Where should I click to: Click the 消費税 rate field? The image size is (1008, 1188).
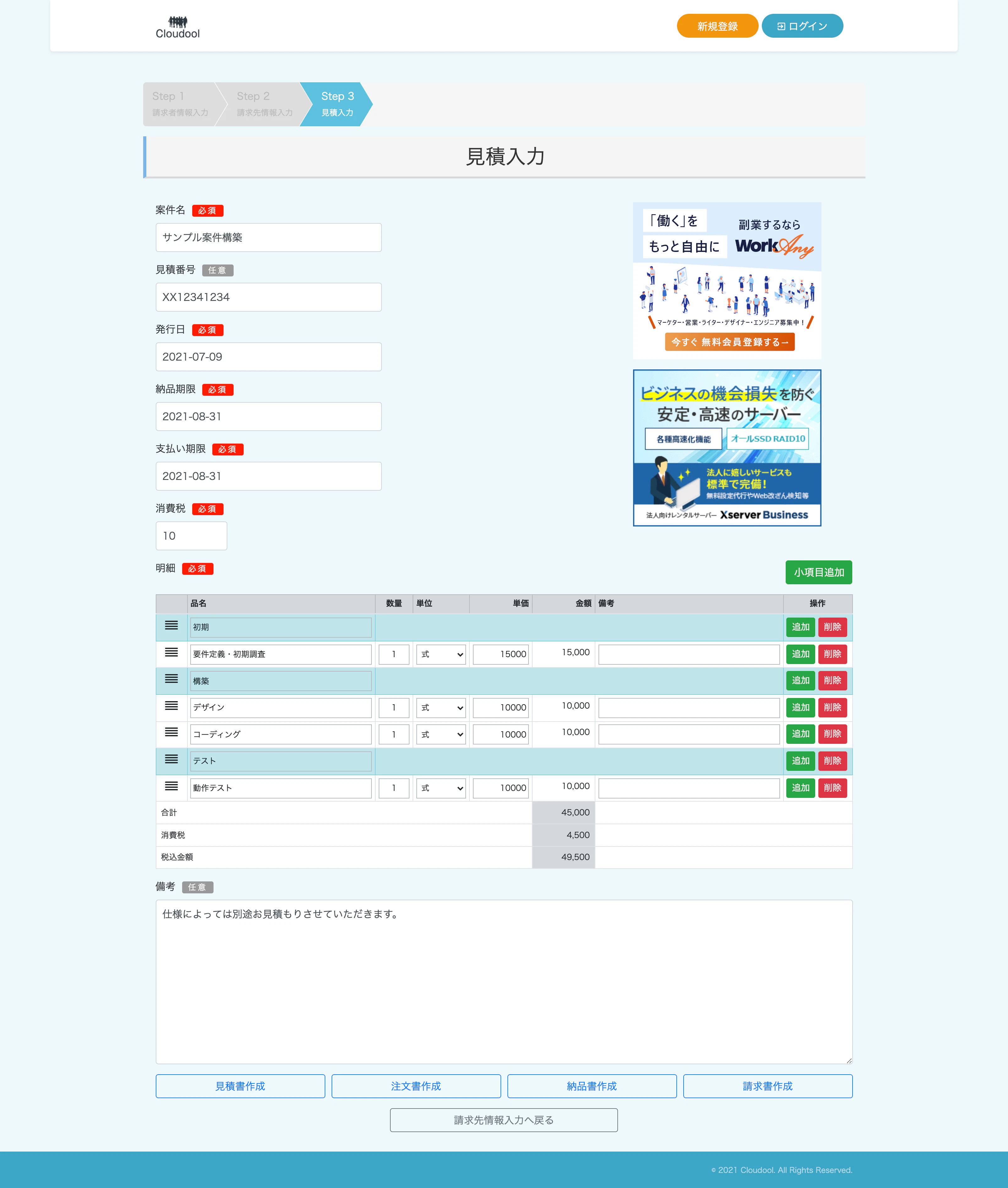(x=192, y=536)
